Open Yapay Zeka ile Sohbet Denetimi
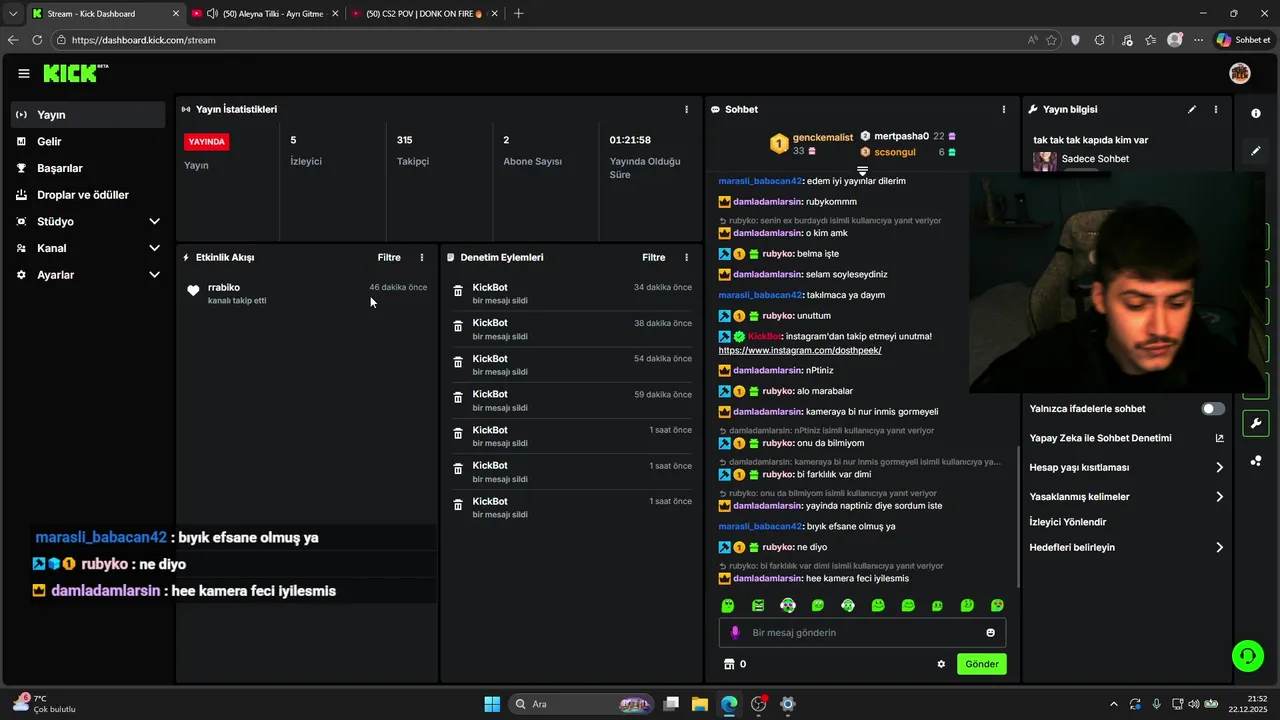Image resolution: width=1280 pixels, height=720 pixels. tap(1127, 438)
